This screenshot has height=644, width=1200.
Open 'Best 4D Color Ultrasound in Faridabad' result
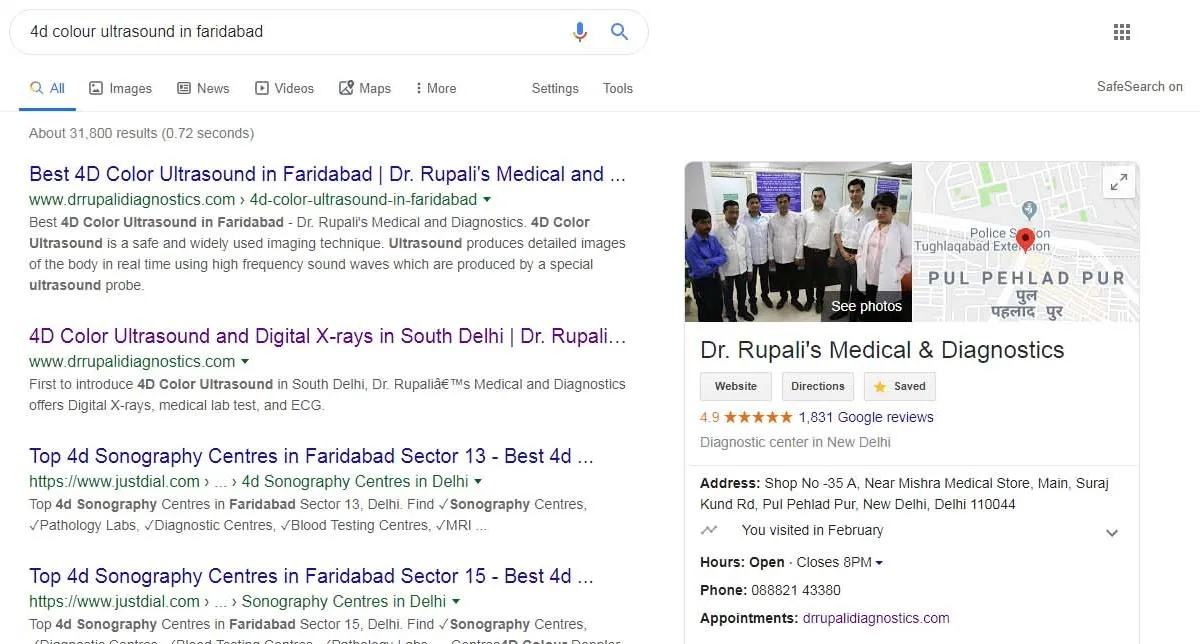pyautogui.click(x=327, y=174)
